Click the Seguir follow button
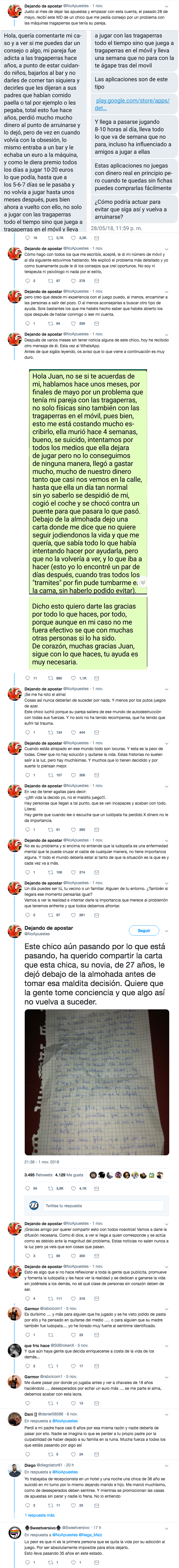 click(x=144, y=931)
